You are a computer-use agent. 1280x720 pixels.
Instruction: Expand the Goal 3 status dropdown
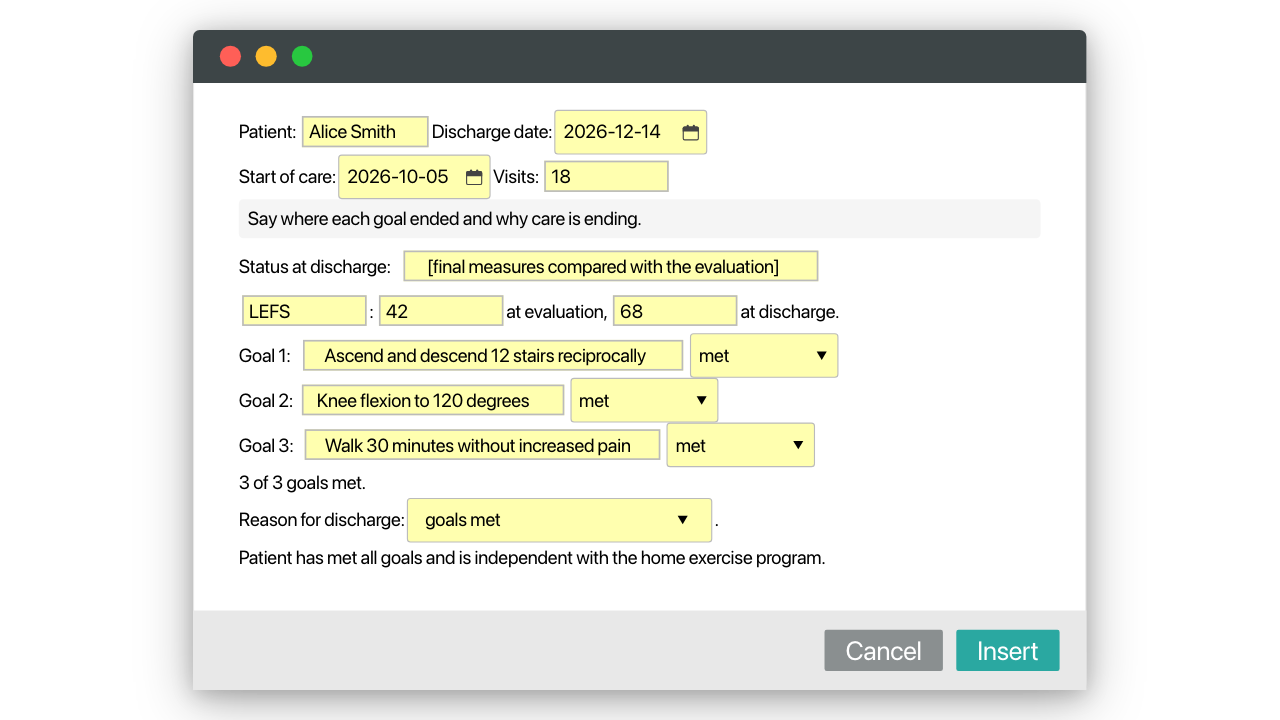[741, 446]
